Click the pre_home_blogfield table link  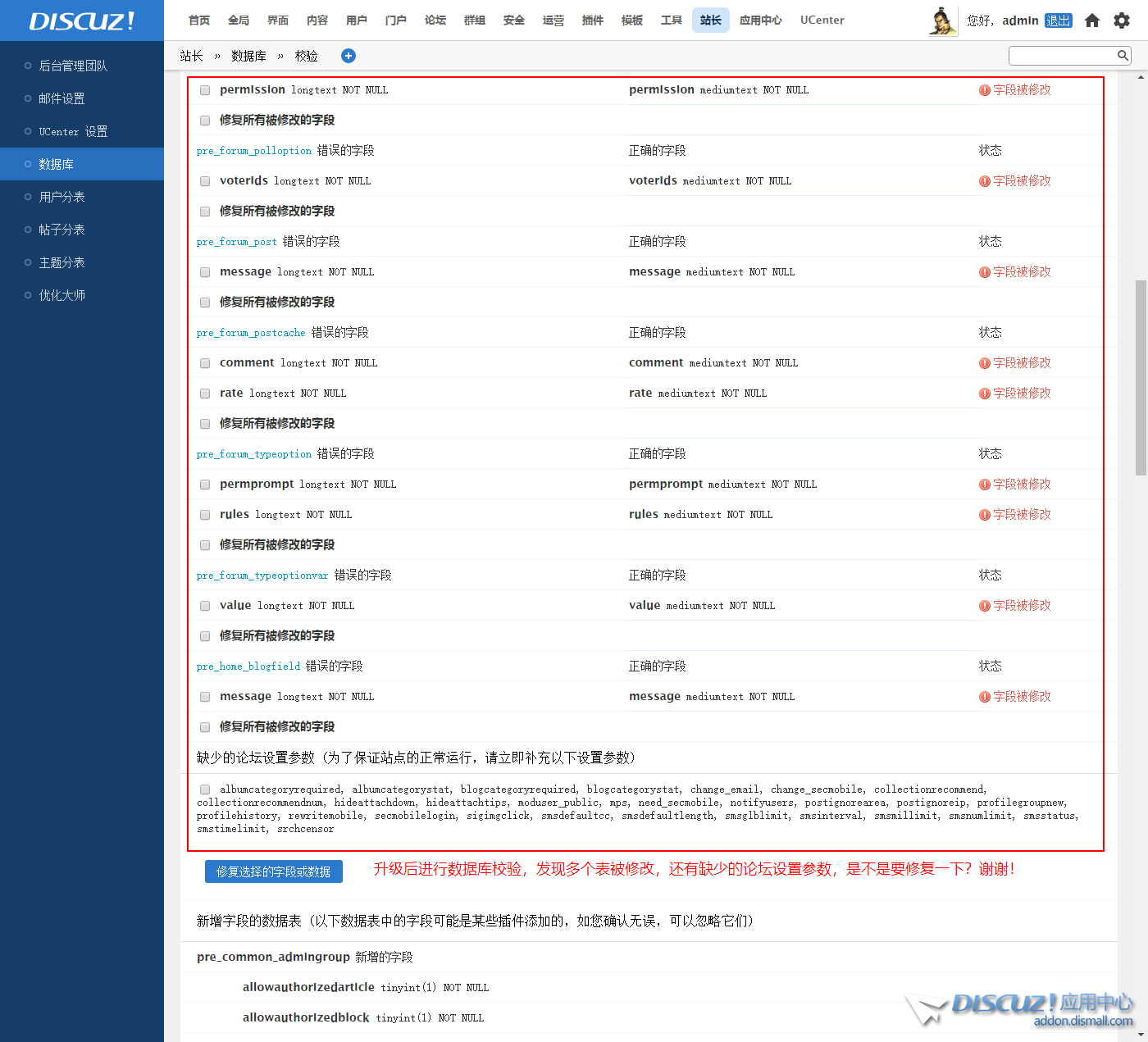click(x=248, y=667)
